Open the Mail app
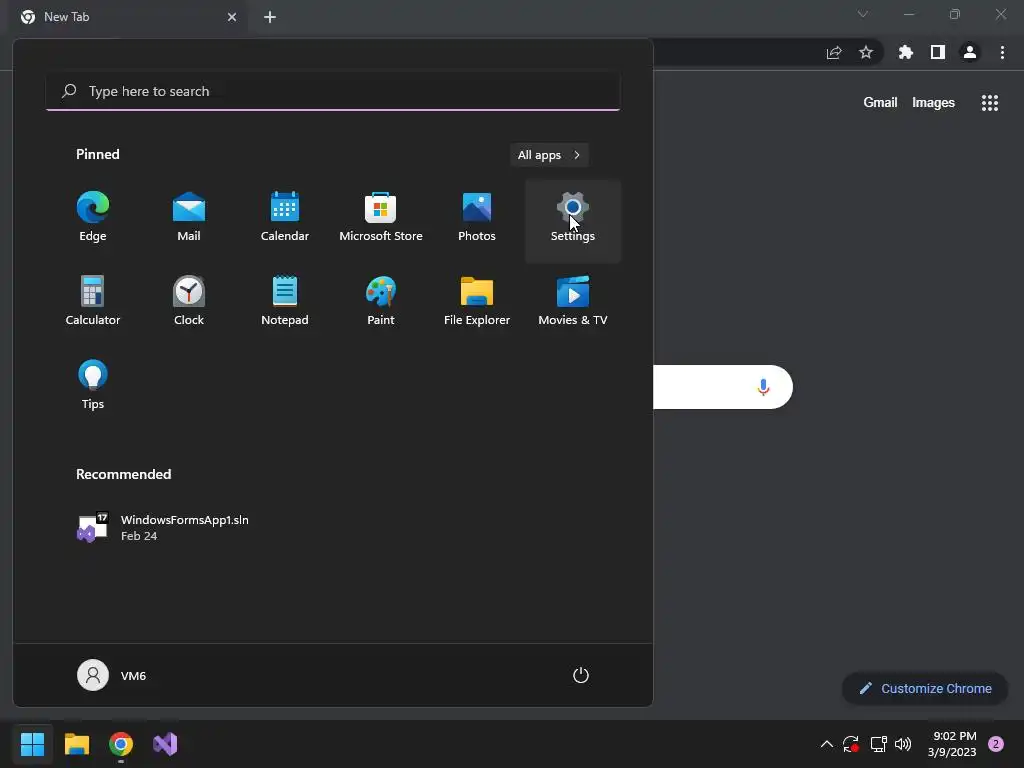 click(x=189, y=217)
